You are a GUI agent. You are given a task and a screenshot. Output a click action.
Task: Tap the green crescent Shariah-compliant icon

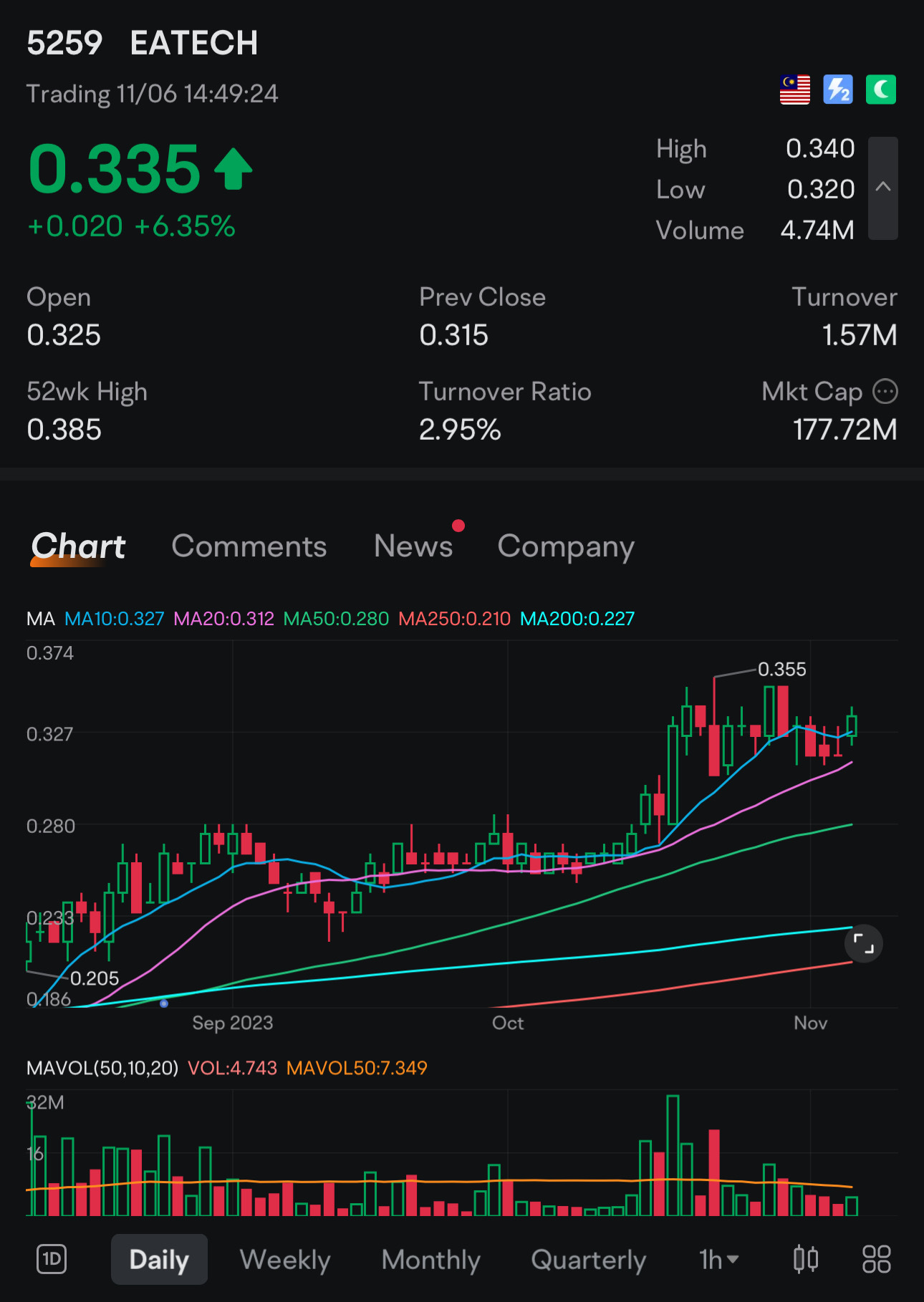pyautogui.click(x=881, y=90)
